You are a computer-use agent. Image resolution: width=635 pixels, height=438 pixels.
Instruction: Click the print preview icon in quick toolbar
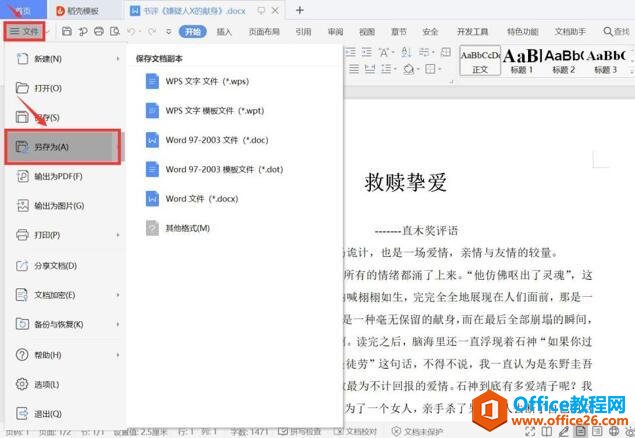115,31
